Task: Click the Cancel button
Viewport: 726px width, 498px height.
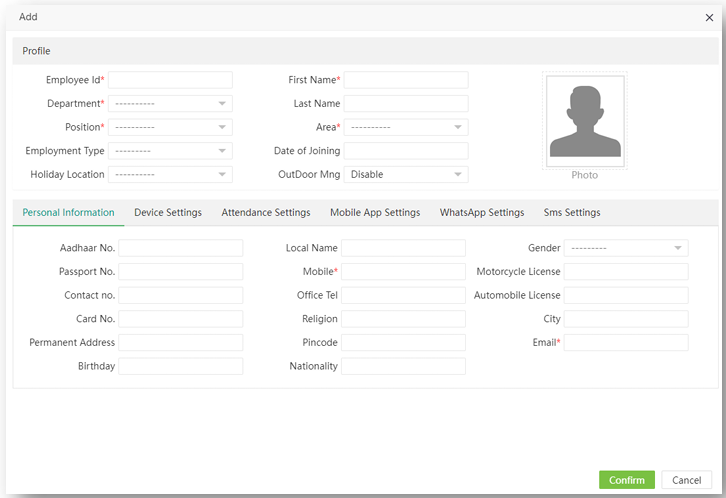Action: click(x=686, y=480)
